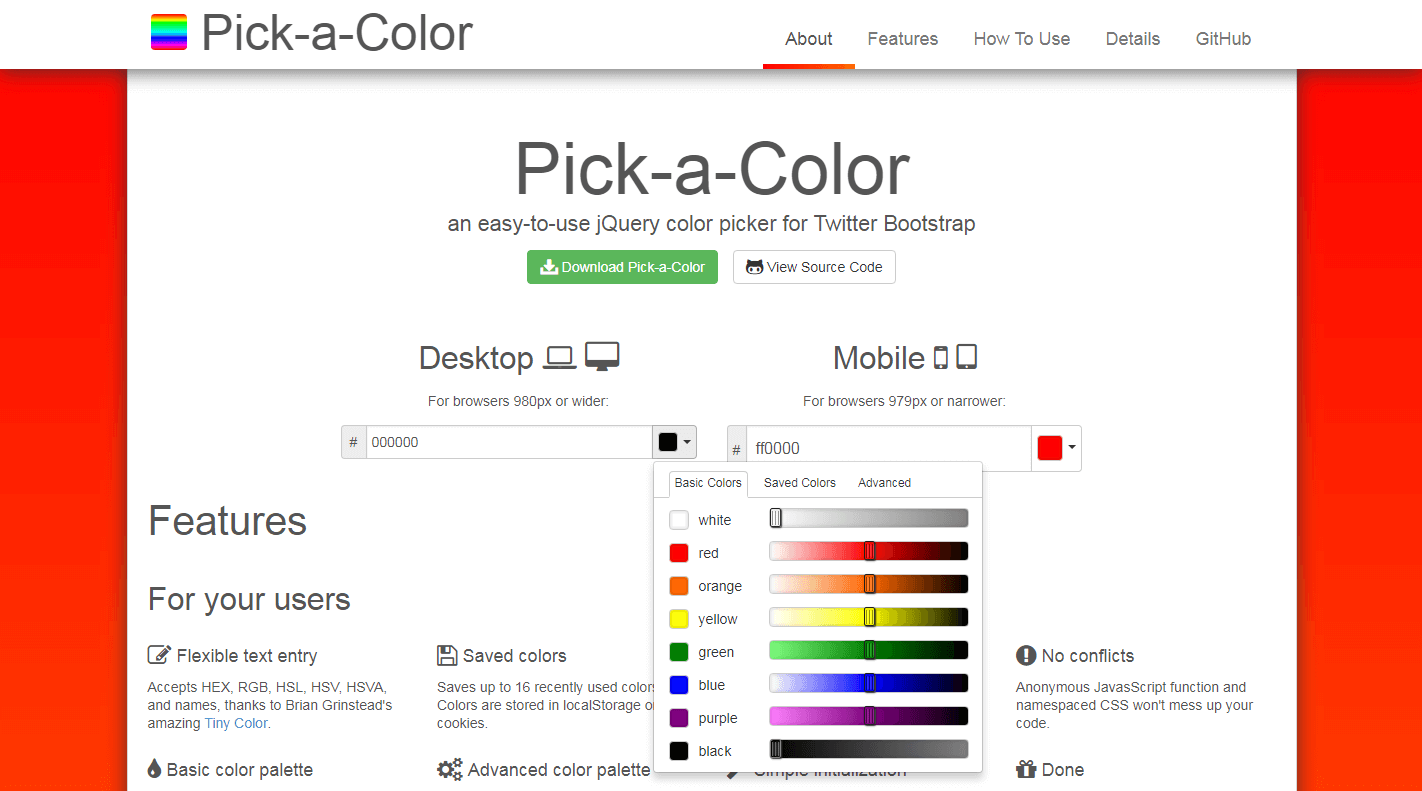The image size is (1422, 791).
Task: Switch to the Basic Colors tab
Action: pyautogui.click(x=708, y=483)
